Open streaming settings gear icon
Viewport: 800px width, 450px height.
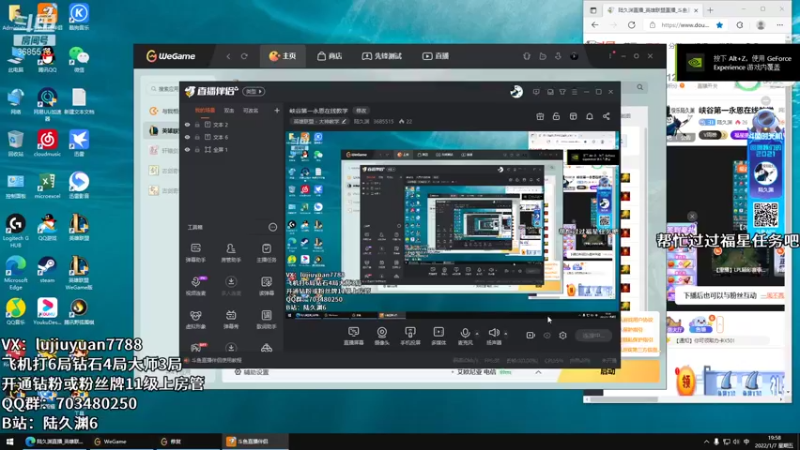pos(563,335)
